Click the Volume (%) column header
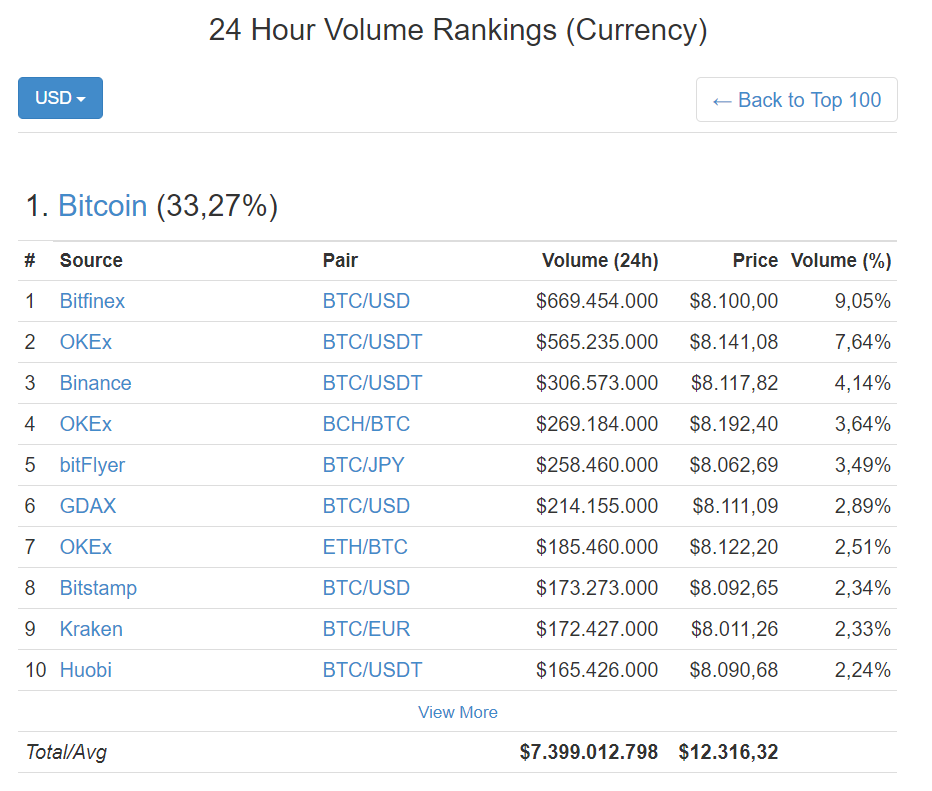The height and width of the screenshot is (791, 932). (x=841, y=260)
